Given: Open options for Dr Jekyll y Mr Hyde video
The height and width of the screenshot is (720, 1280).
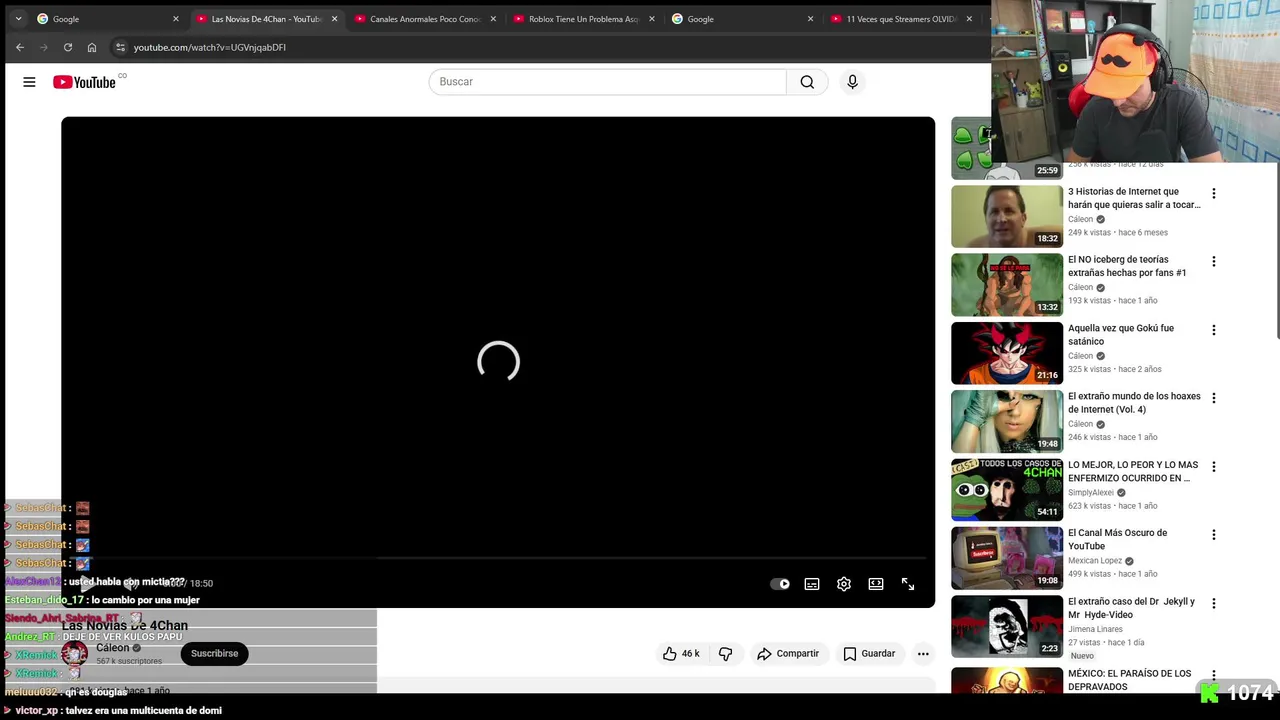Looking at the screenshot, I should (x=1214, y=603).
